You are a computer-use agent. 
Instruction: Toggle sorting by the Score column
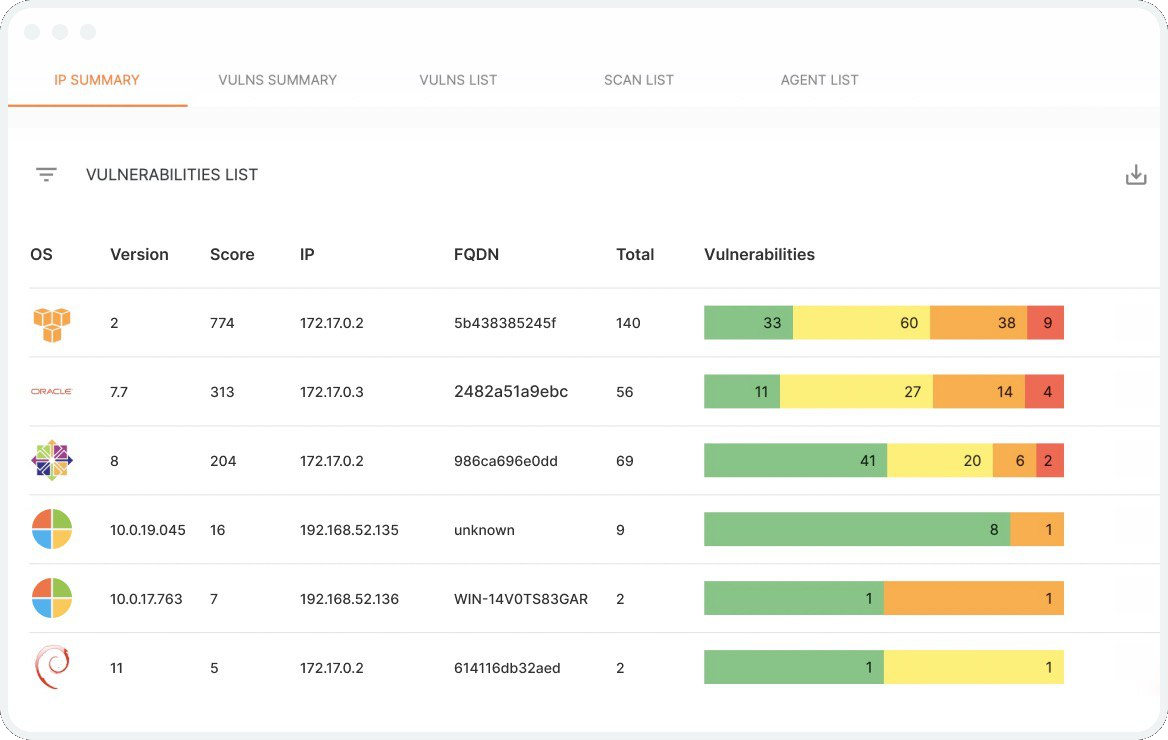point(231,254)
